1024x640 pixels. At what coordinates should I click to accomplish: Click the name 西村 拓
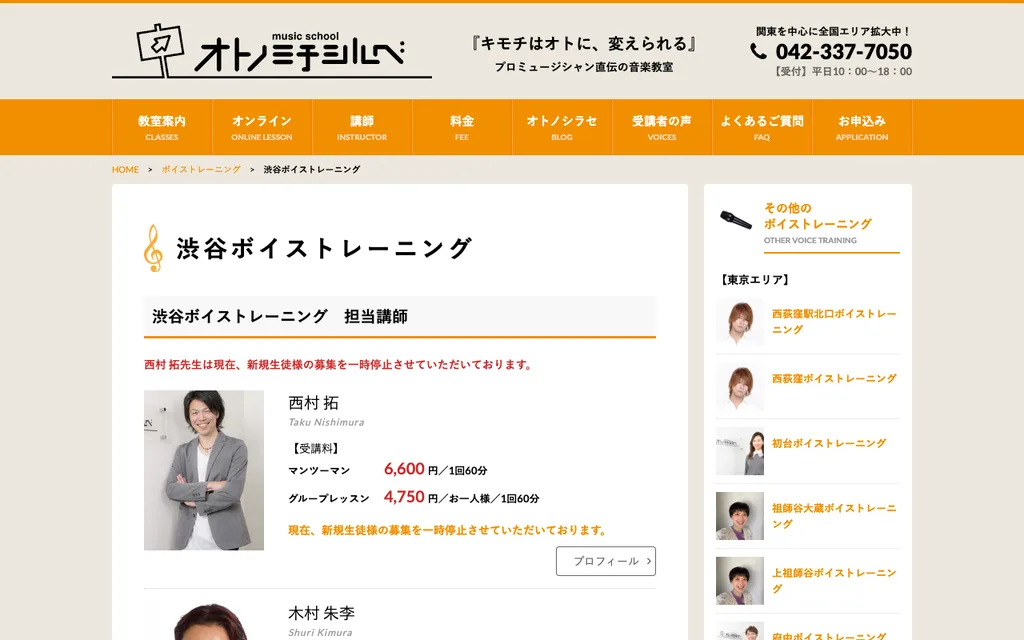(x=313, y=403)
